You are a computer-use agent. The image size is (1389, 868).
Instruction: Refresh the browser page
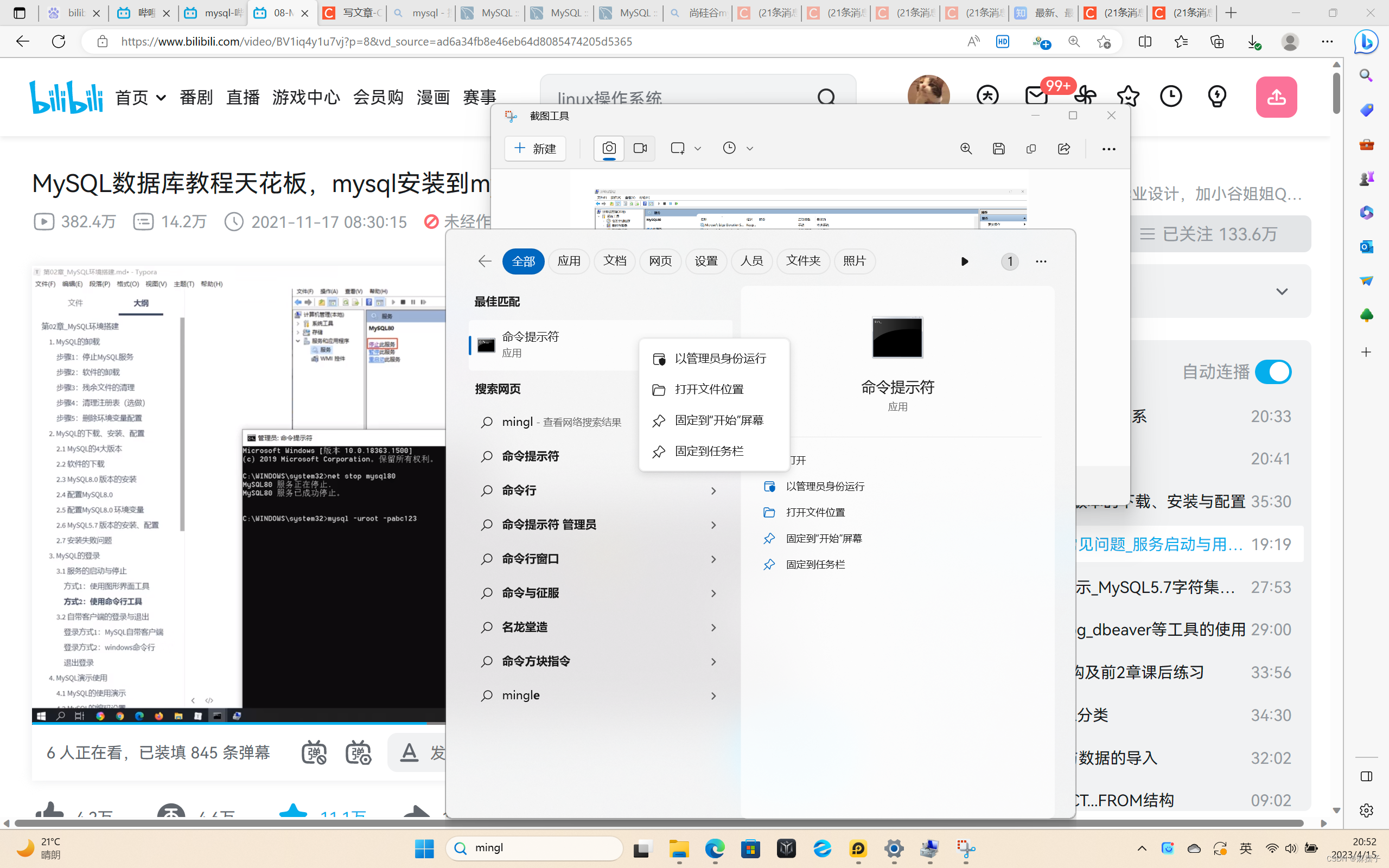point(59,41)
